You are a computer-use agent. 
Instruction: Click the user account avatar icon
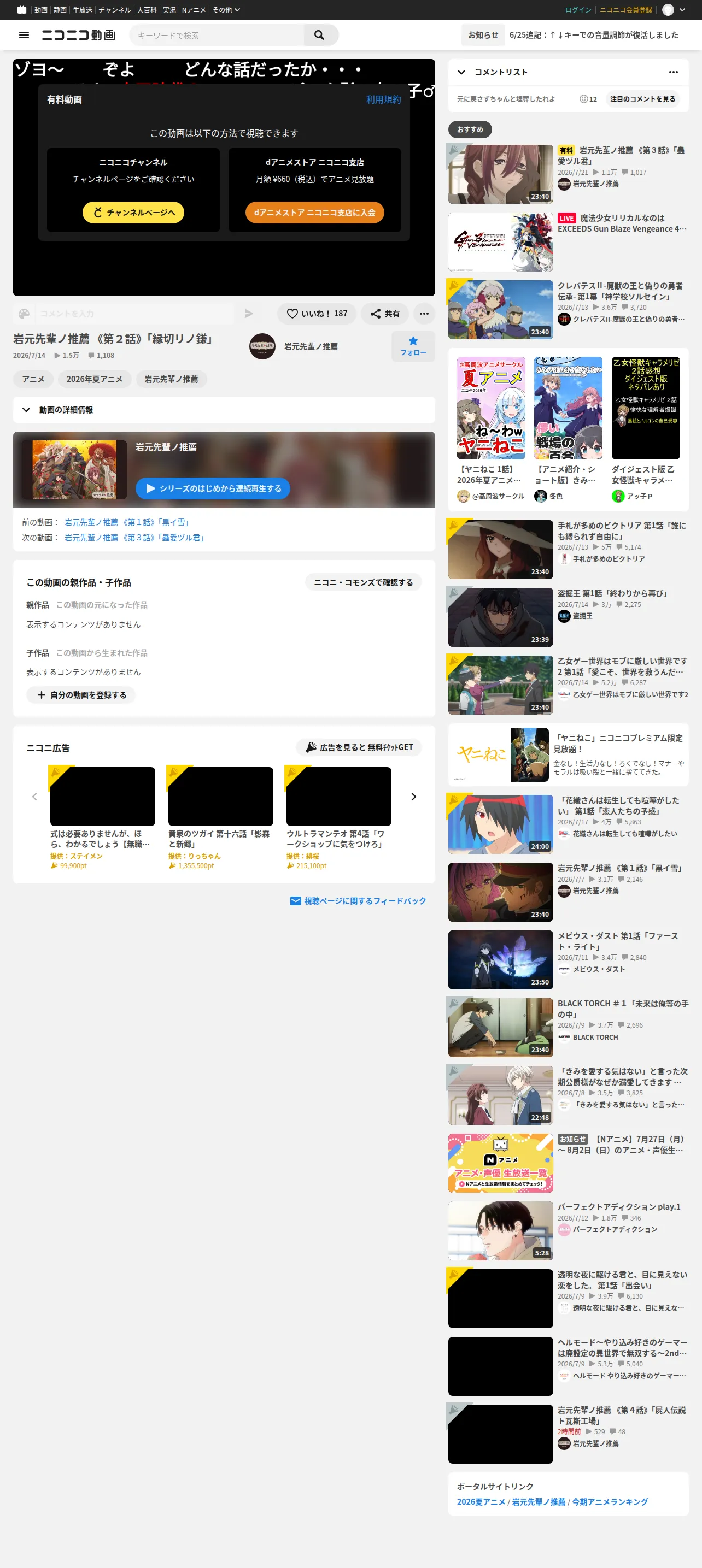[x=668, y=10]
